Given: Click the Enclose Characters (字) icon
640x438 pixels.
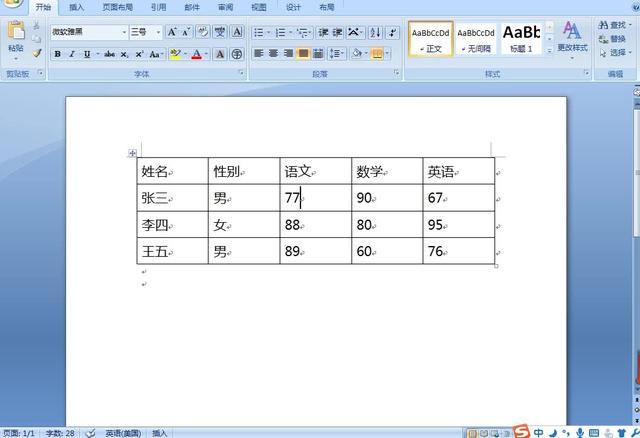Looking at the screenshot, I should 237,54.
